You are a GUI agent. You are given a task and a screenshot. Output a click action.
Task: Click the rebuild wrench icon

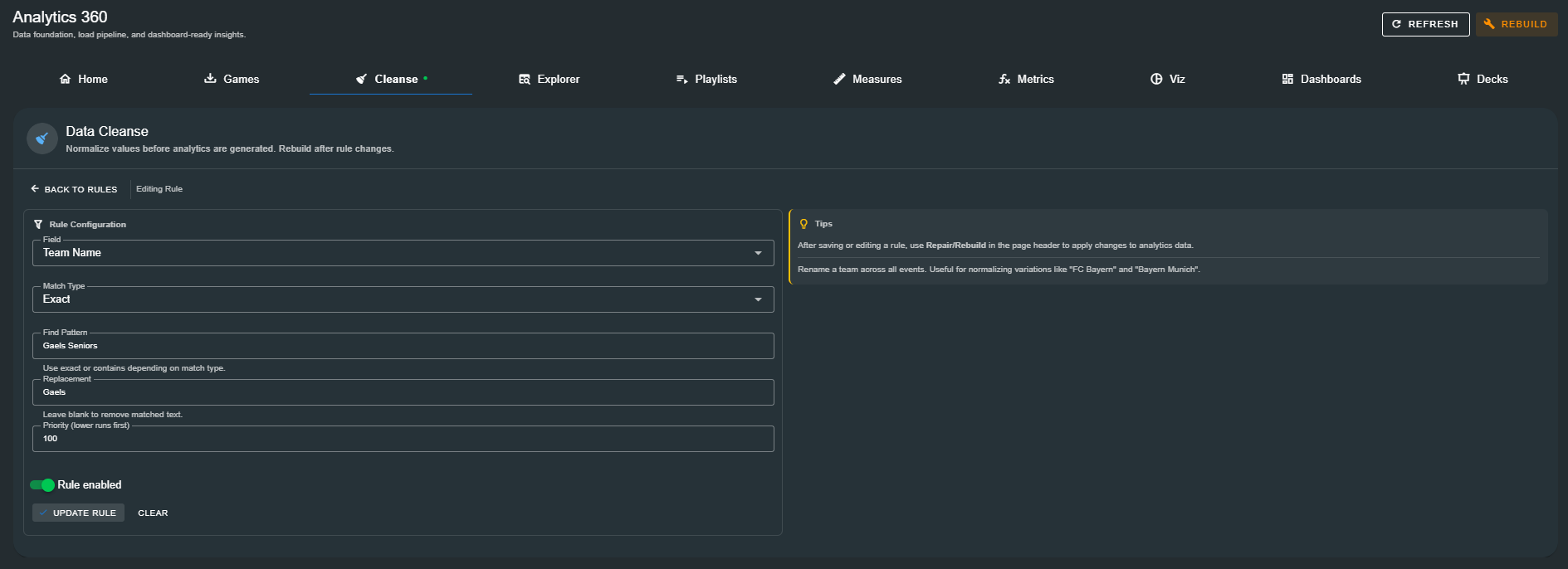(x=1489, y=24)
